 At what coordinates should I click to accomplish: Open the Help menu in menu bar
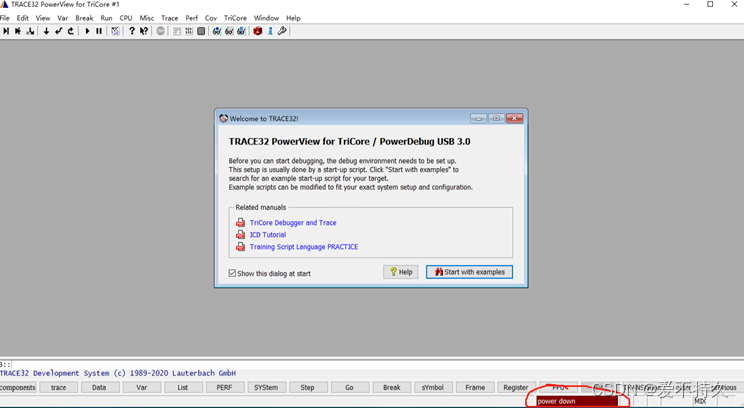point(293,18)
